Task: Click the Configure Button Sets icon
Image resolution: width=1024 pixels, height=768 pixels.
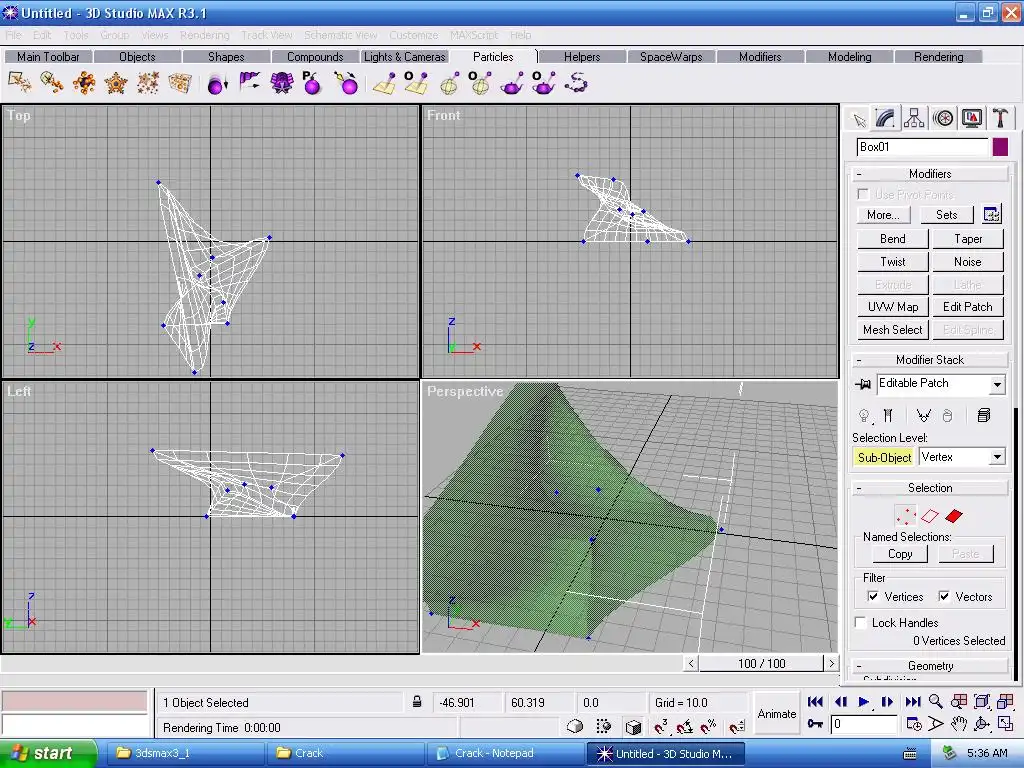Action: click(991, 214)
